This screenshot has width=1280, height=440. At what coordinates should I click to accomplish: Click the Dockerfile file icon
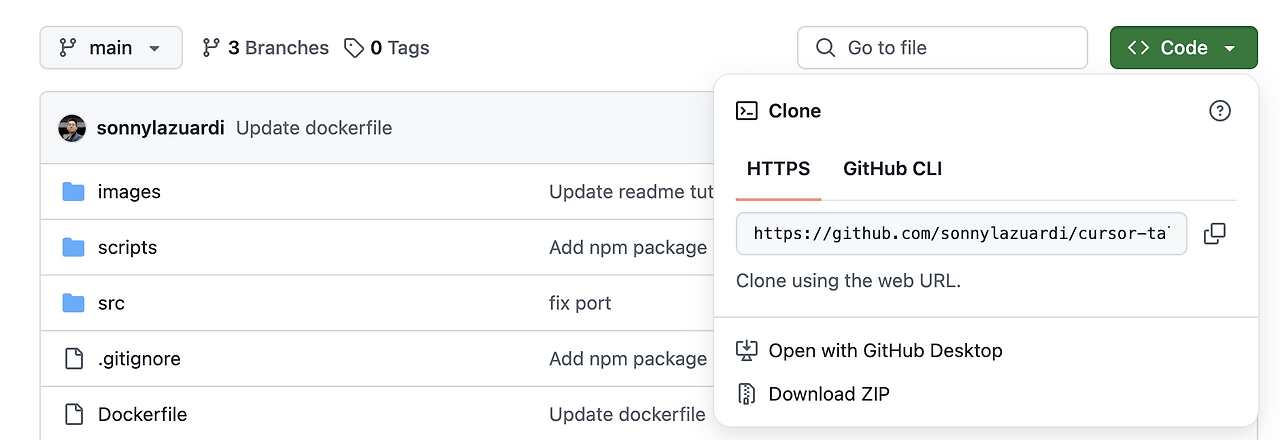click(73, 414)
